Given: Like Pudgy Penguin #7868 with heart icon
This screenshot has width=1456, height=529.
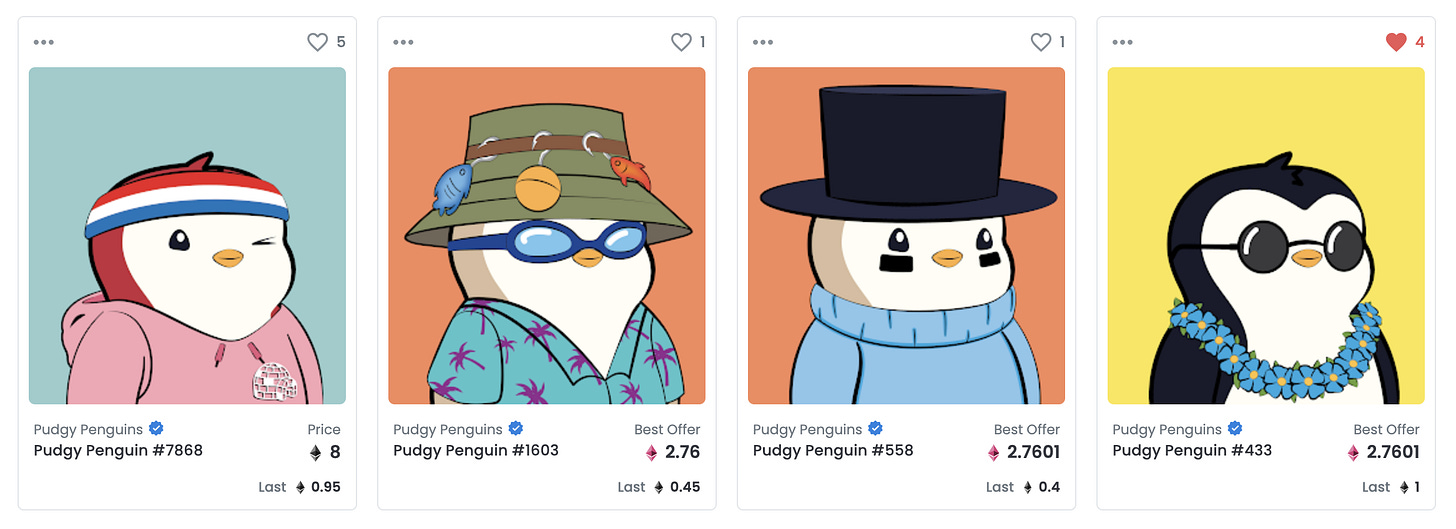Looking at the screenshot, I should (317, 42).
